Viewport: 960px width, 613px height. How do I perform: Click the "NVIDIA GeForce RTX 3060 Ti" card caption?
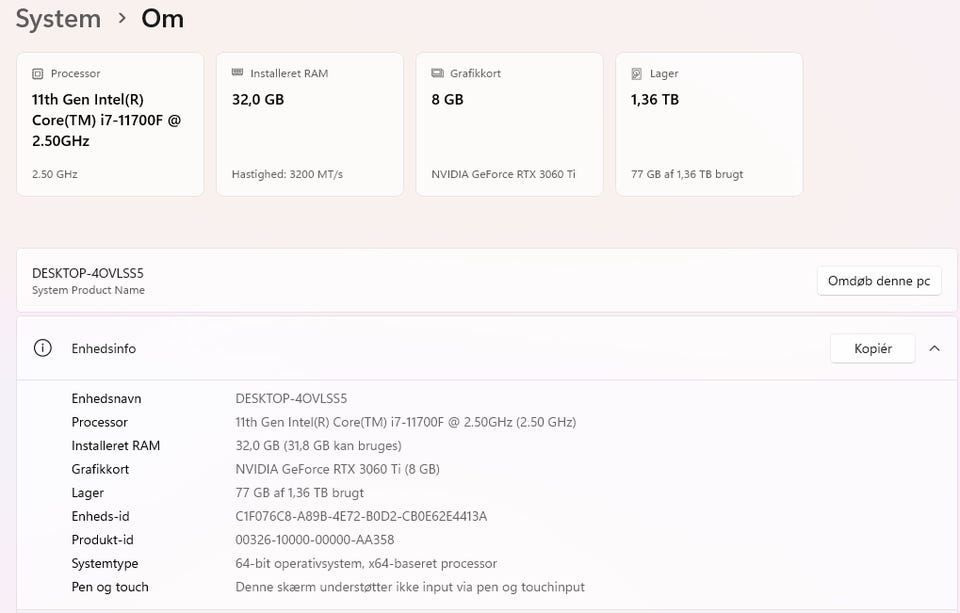(503, 174)
